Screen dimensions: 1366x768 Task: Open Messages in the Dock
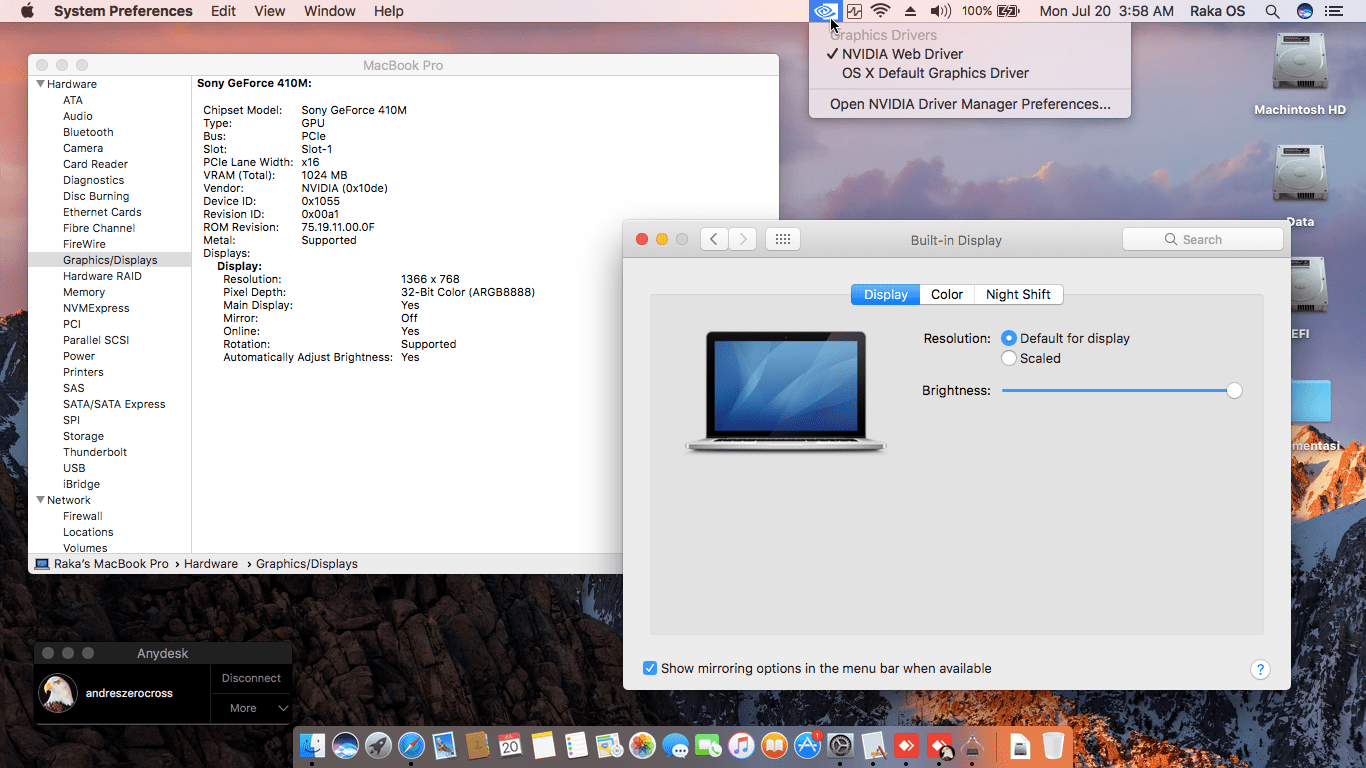tap(675, 745)
